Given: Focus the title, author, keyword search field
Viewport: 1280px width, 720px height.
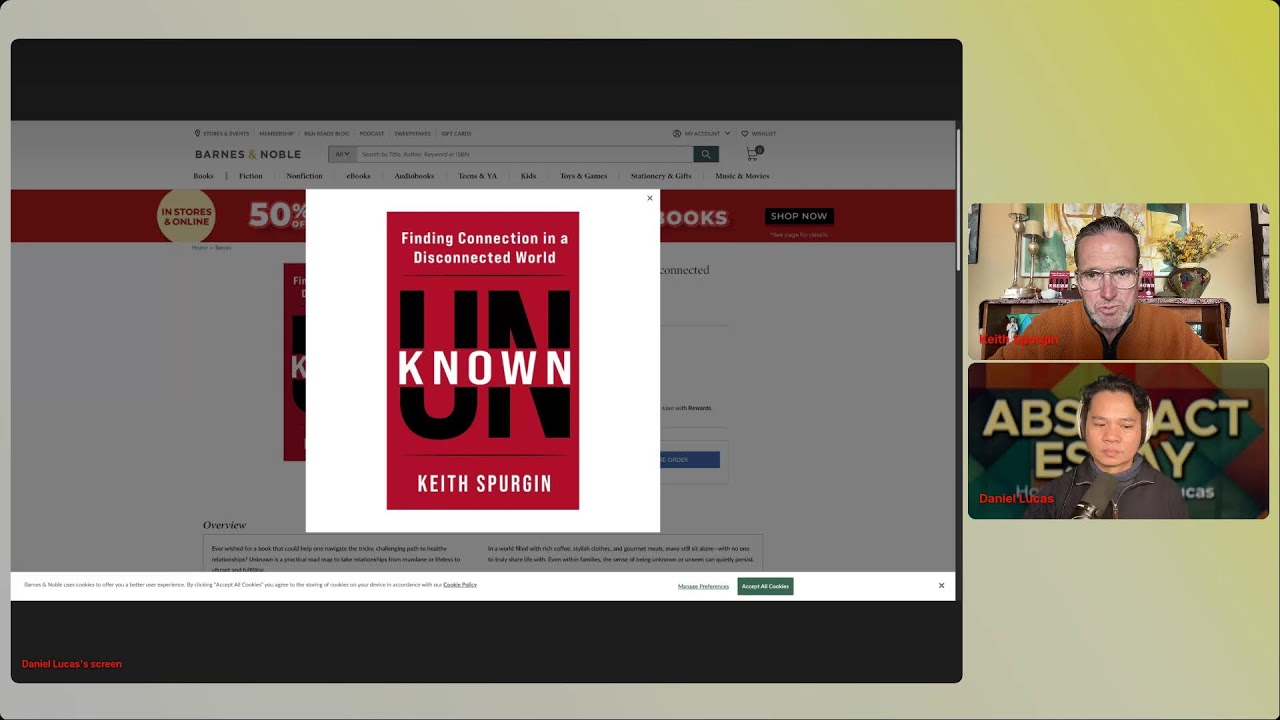Looking at the screenshot, I should (525, 154).
